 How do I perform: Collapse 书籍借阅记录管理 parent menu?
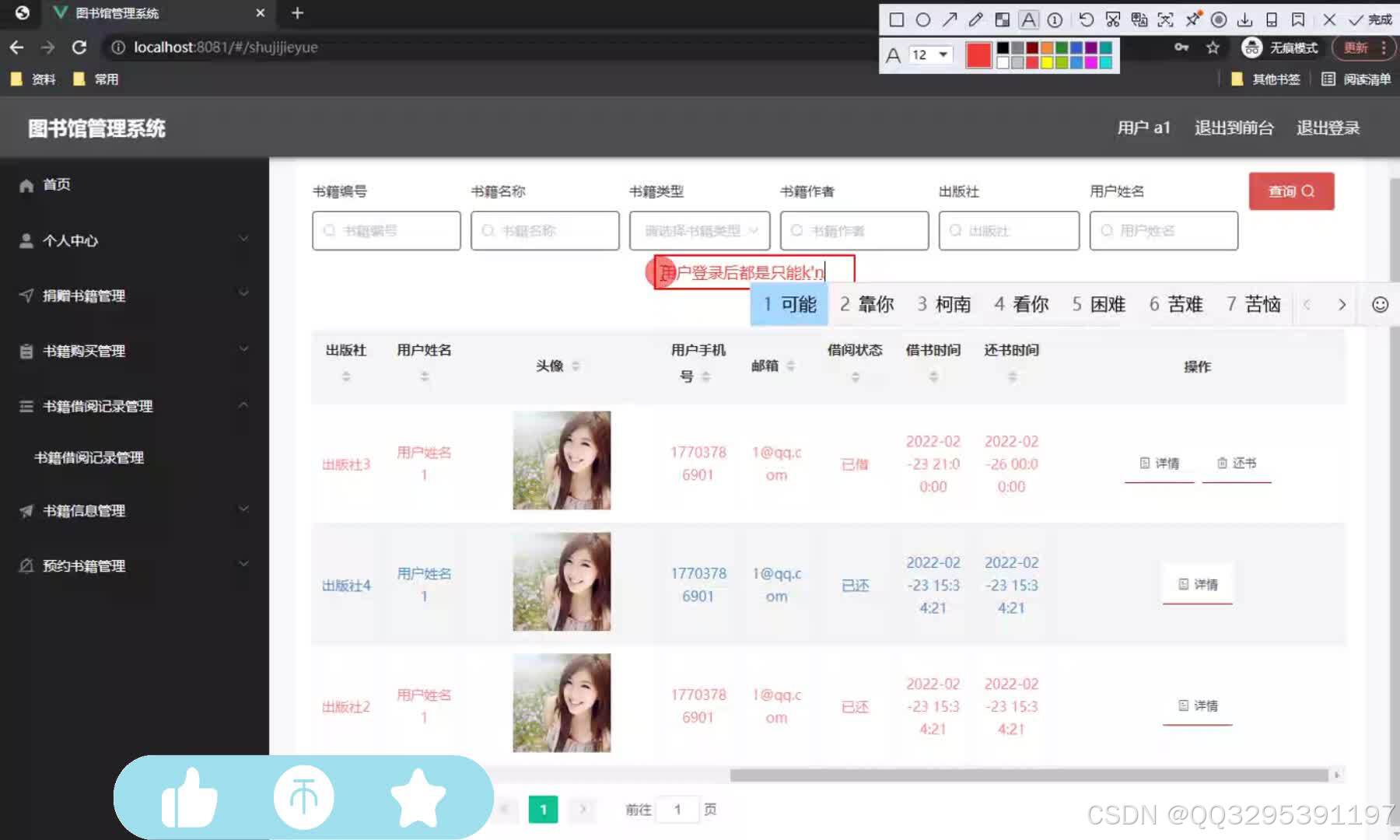[135, 406]
